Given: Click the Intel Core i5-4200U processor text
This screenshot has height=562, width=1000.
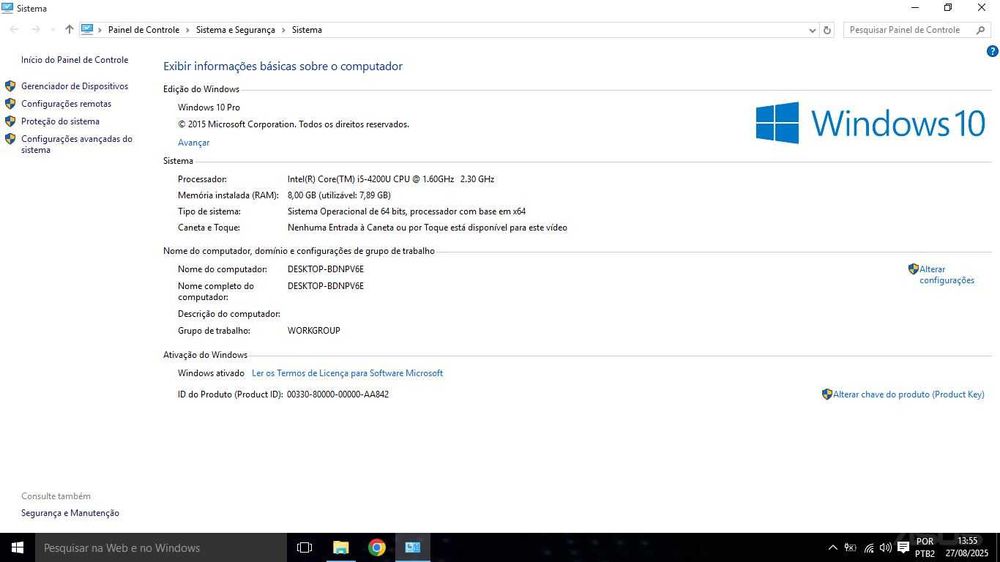Looking at the screenshot, I should pyautogui.click(x=390, y=179).
